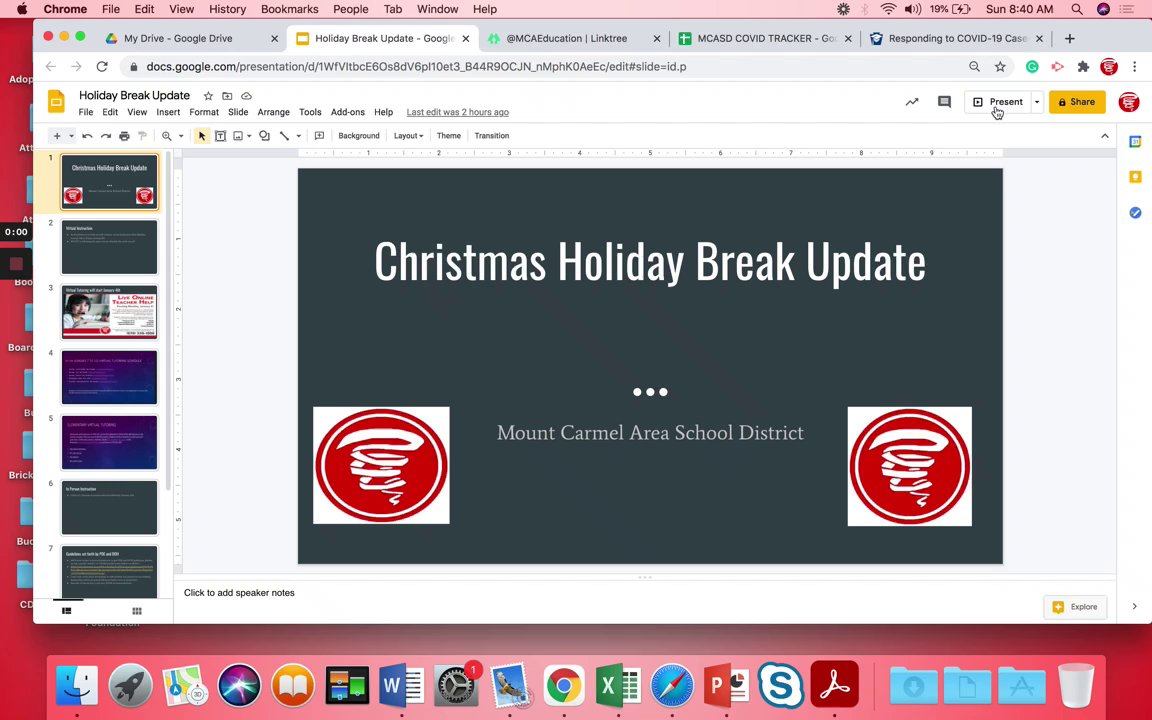
Task: Insert an image from the toolbar
Action: (x=238, y=136)
